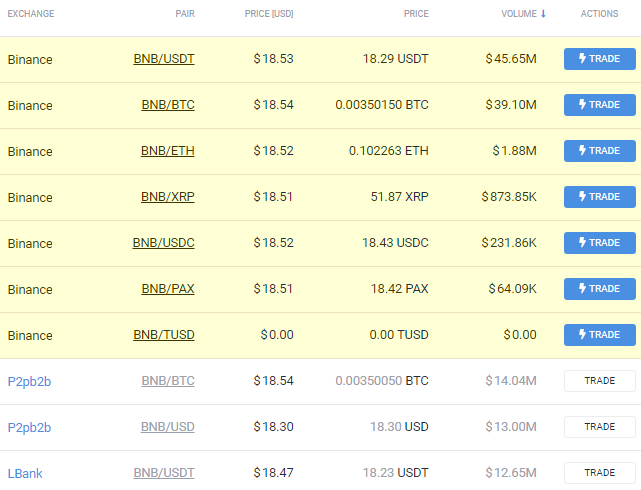
Task: Select the $13.00M volume value
Action: [511, 427]
